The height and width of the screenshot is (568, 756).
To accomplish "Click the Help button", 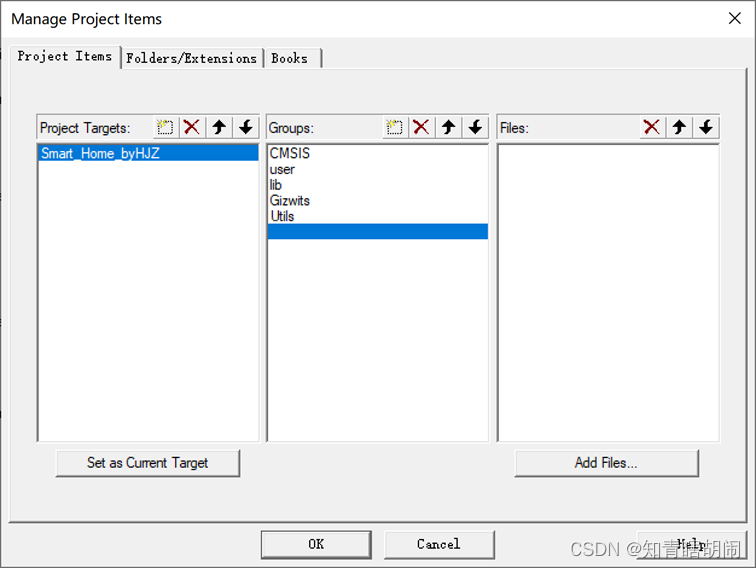I will [x=691, y=544].
